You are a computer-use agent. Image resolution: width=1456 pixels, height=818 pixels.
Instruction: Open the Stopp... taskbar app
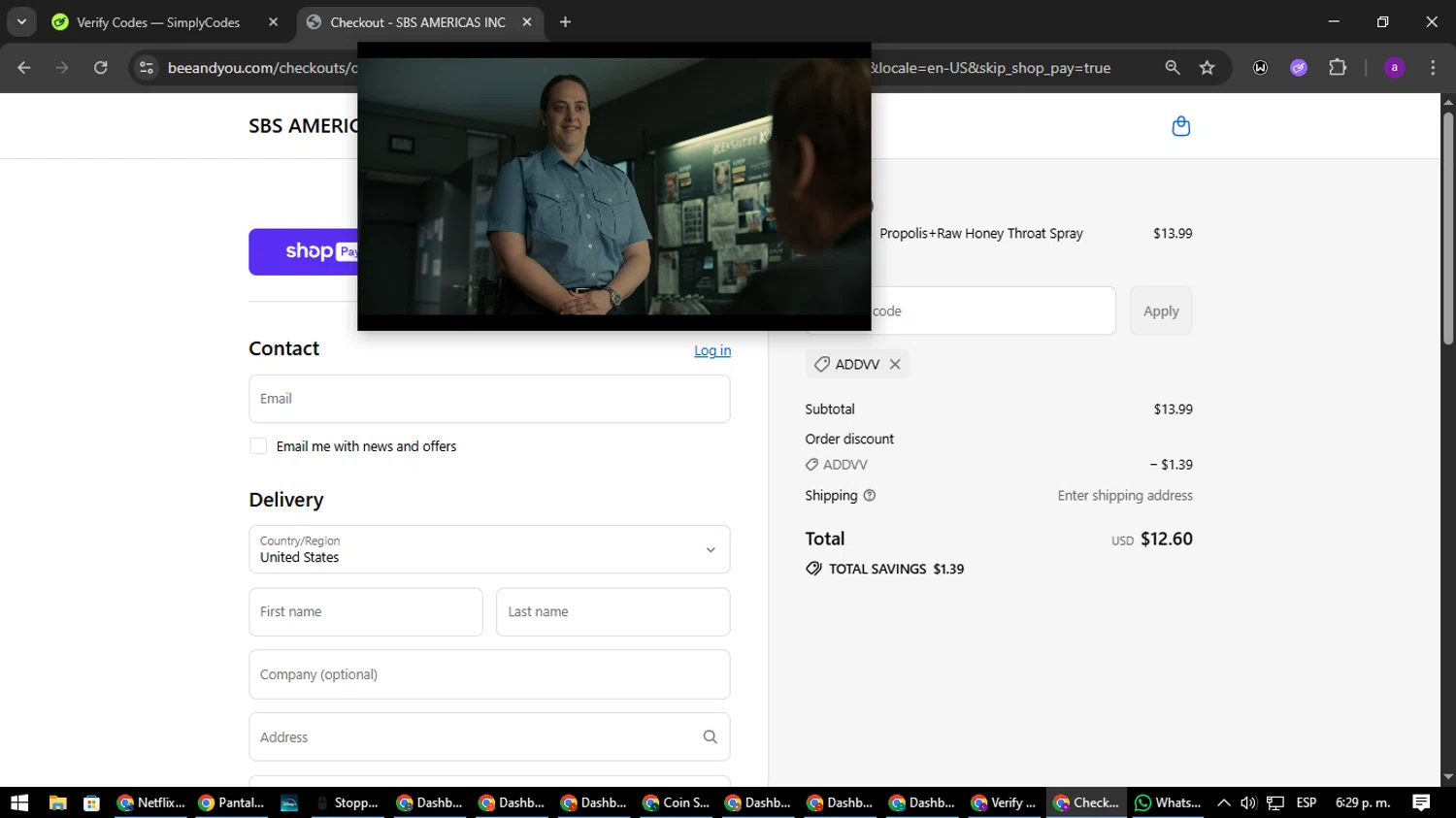(x=347, y=802)
